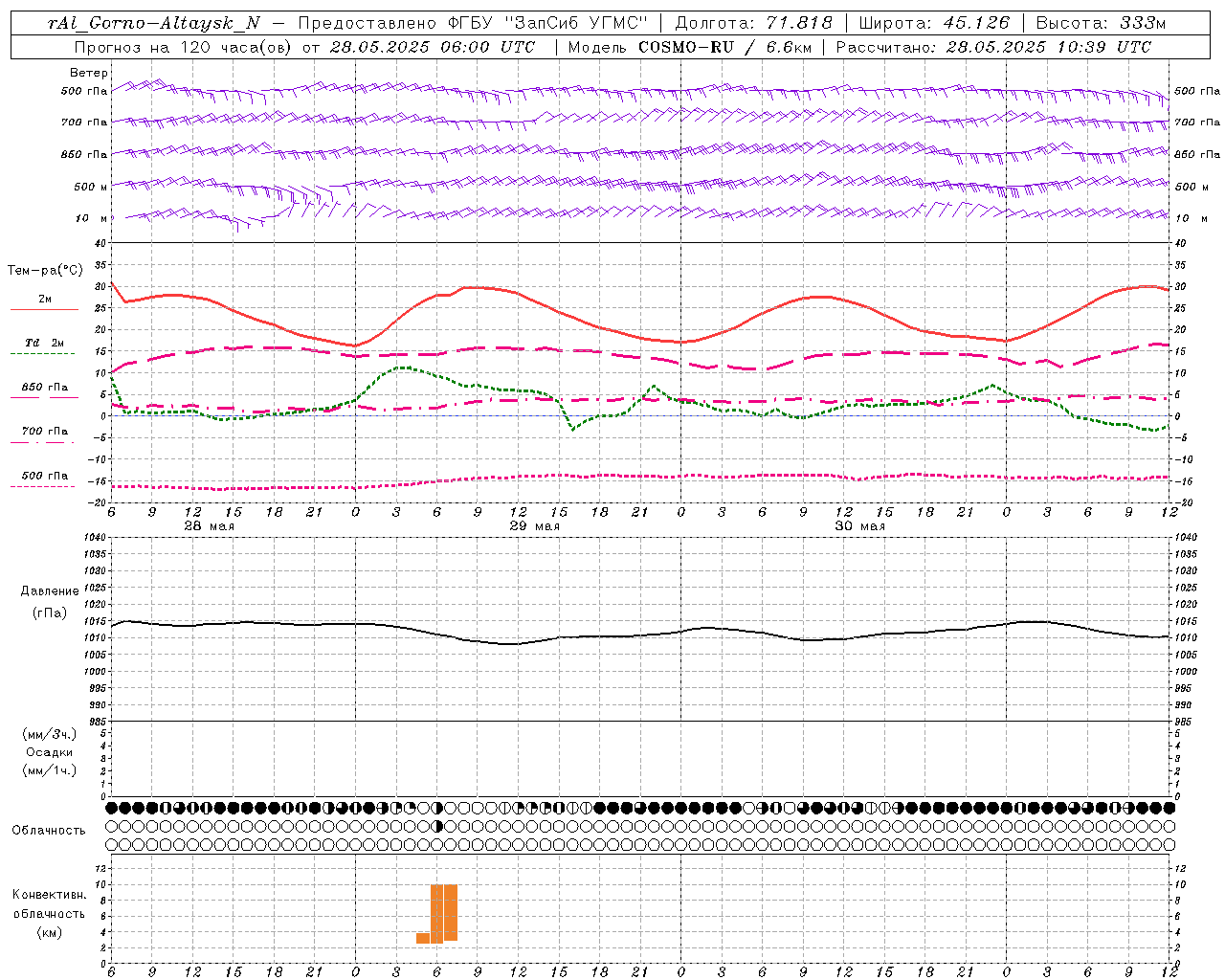The image size is (1225, 980).
Task: Click the Модель COSMO-RU / 6.6км label
Action: coord(689,46)
